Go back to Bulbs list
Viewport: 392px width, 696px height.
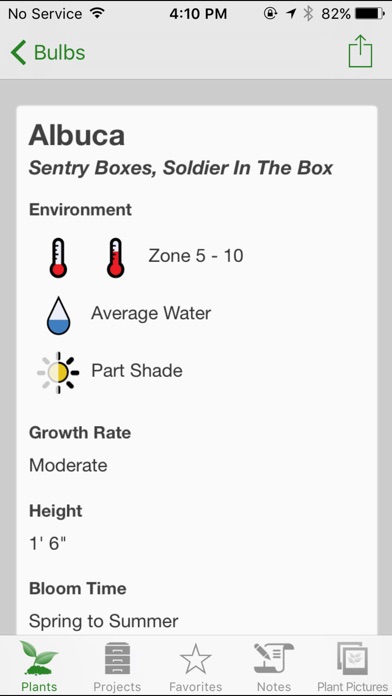(48, 52)
